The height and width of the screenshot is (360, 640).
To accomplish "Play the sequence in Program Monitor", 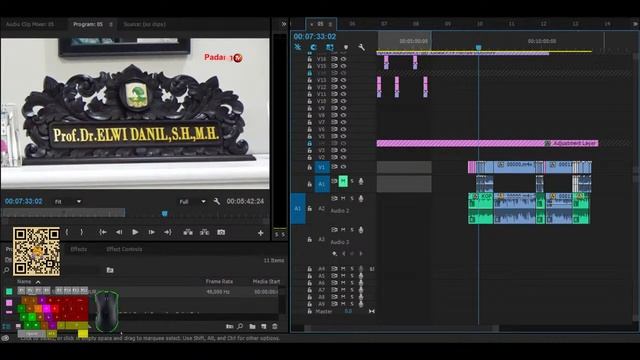I will (x=135, y=232).
